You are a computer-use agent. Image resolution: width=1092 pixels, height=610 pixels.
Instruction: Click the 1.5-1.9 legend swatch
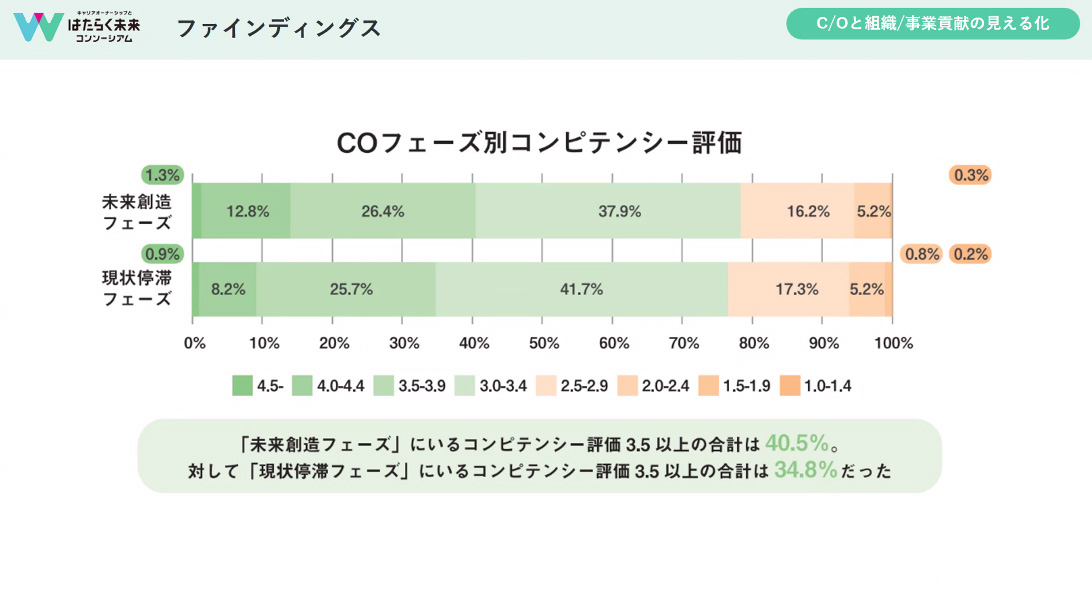pyautogui.click(x=709, y=385)
